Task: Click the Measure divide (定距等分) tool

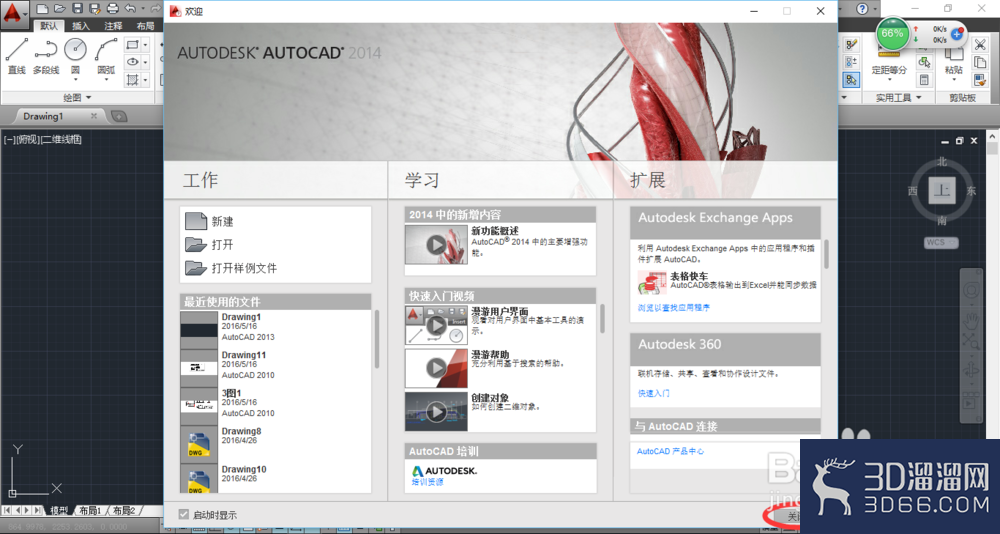Action: point(889,64)
